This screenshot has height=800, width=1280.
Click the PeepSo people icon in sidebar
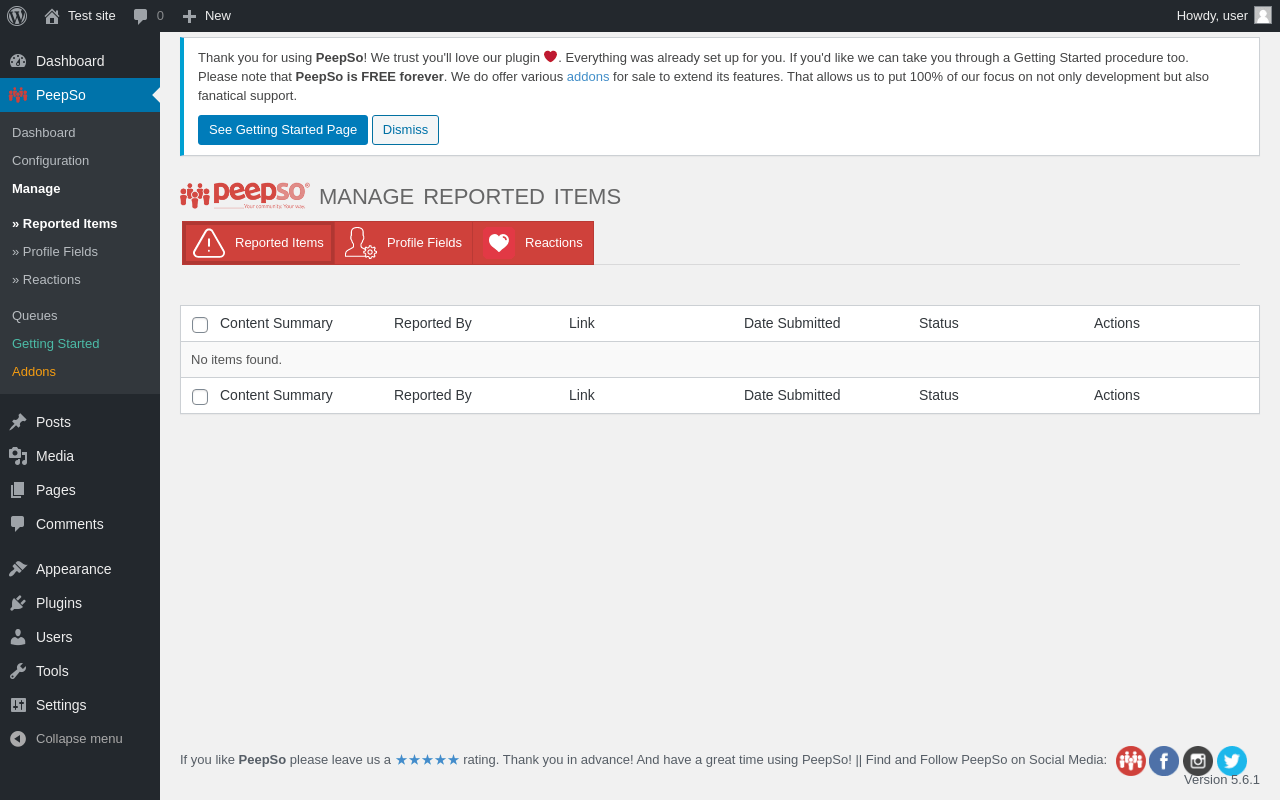[x=18, y=95]
